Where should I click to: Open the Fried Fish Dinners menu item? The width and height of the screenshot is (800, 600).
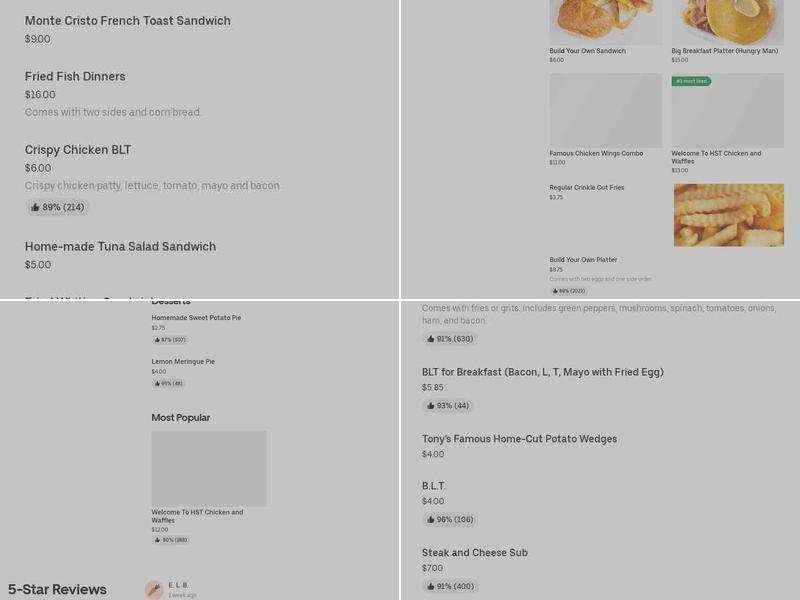click(75, 76)
